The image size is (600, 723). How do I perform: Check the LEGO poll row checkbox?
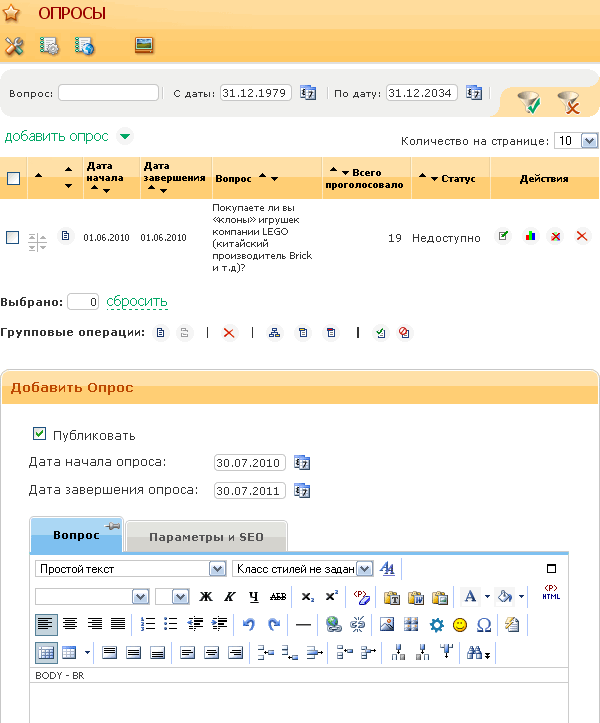13,237
